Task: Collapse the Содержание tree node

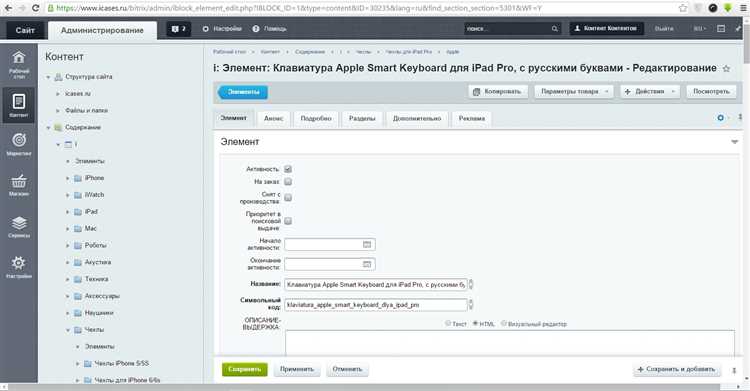Action: [48, 127]
